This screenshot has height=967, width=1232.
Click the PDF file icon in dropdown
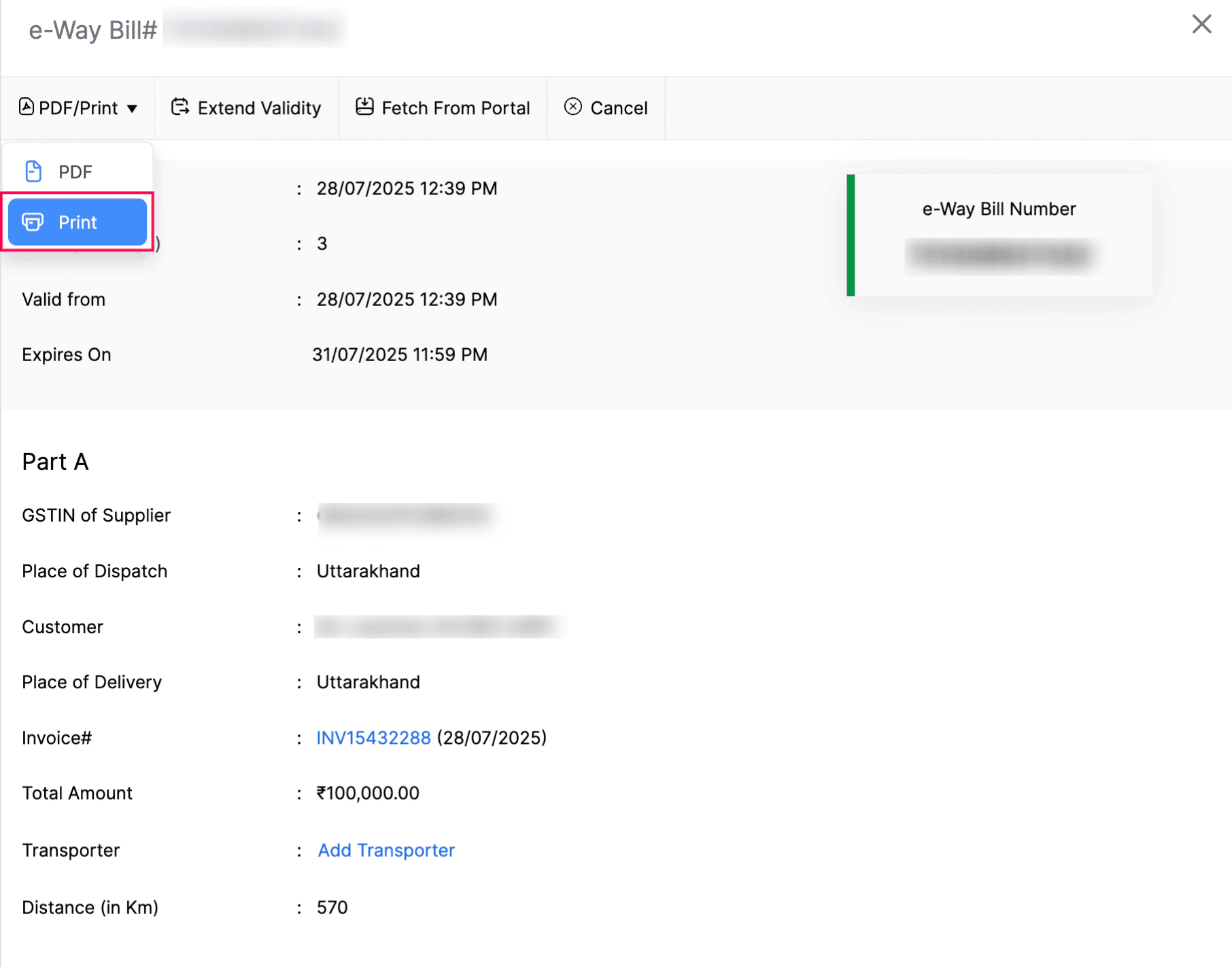point(33,171)
